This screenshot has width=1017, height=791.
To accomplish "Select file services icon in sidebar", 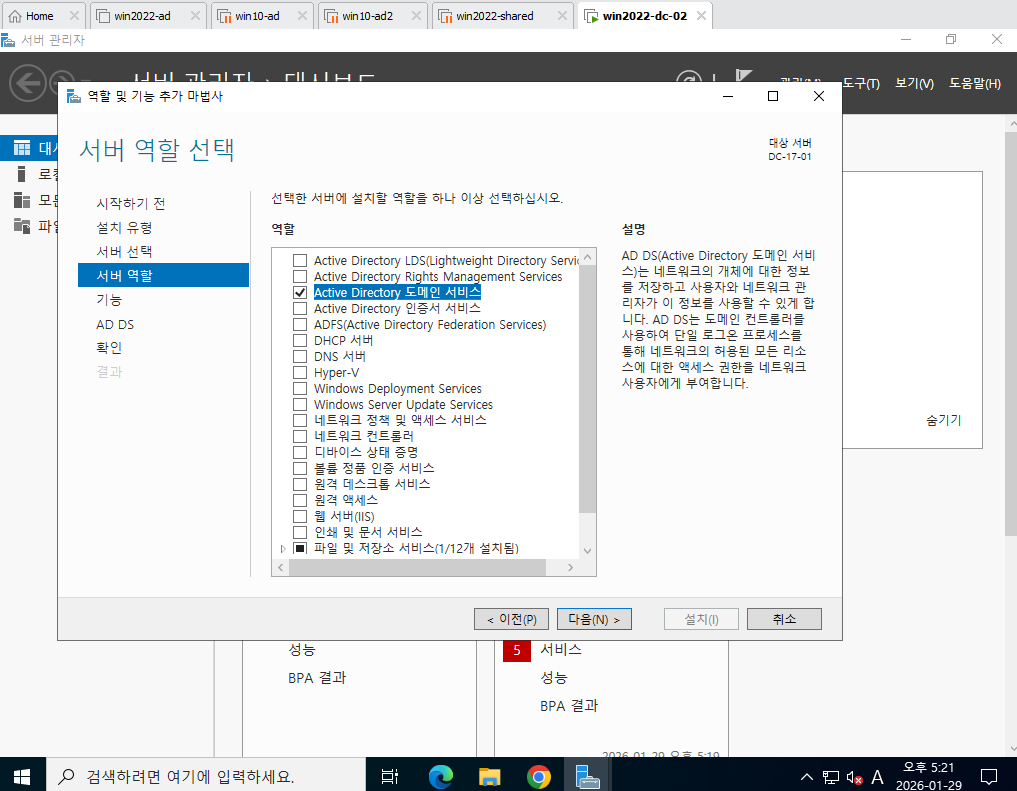I will pyautogui.click(x=22, y=226).
